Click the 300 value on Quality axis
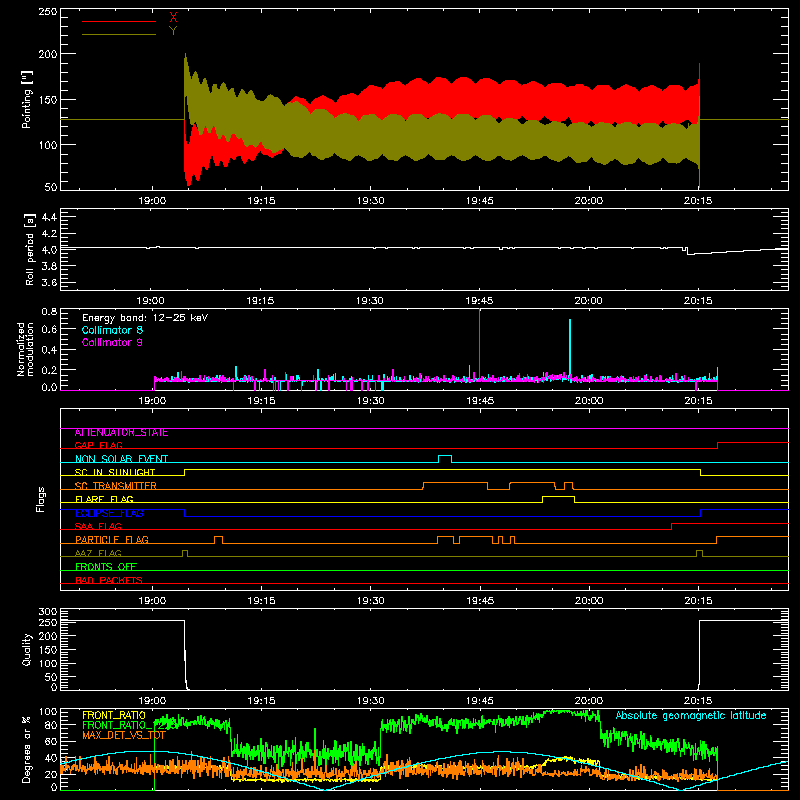Screen dimensions: 800x800 point(48,612)
